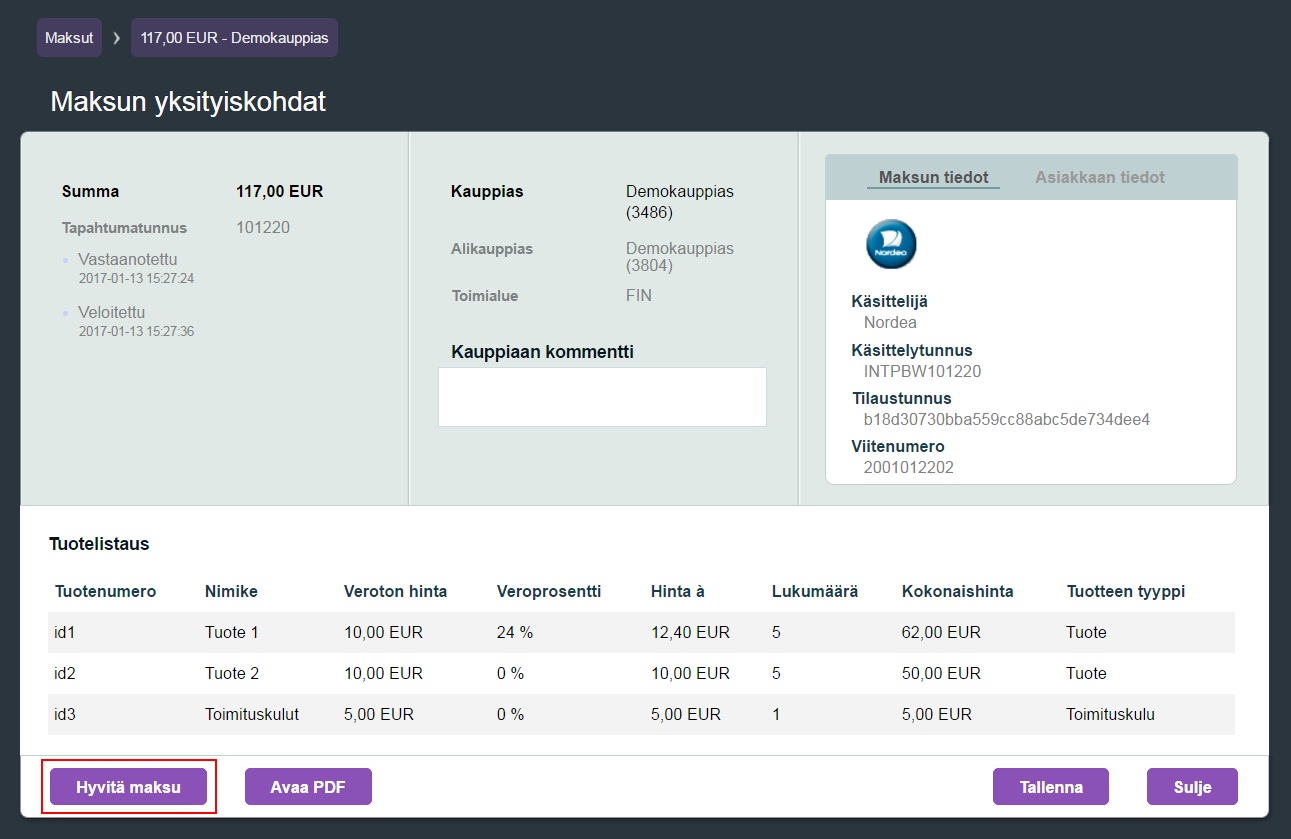
Task: Click the Toimituskulu product type cell
Action: point(1111,715)
